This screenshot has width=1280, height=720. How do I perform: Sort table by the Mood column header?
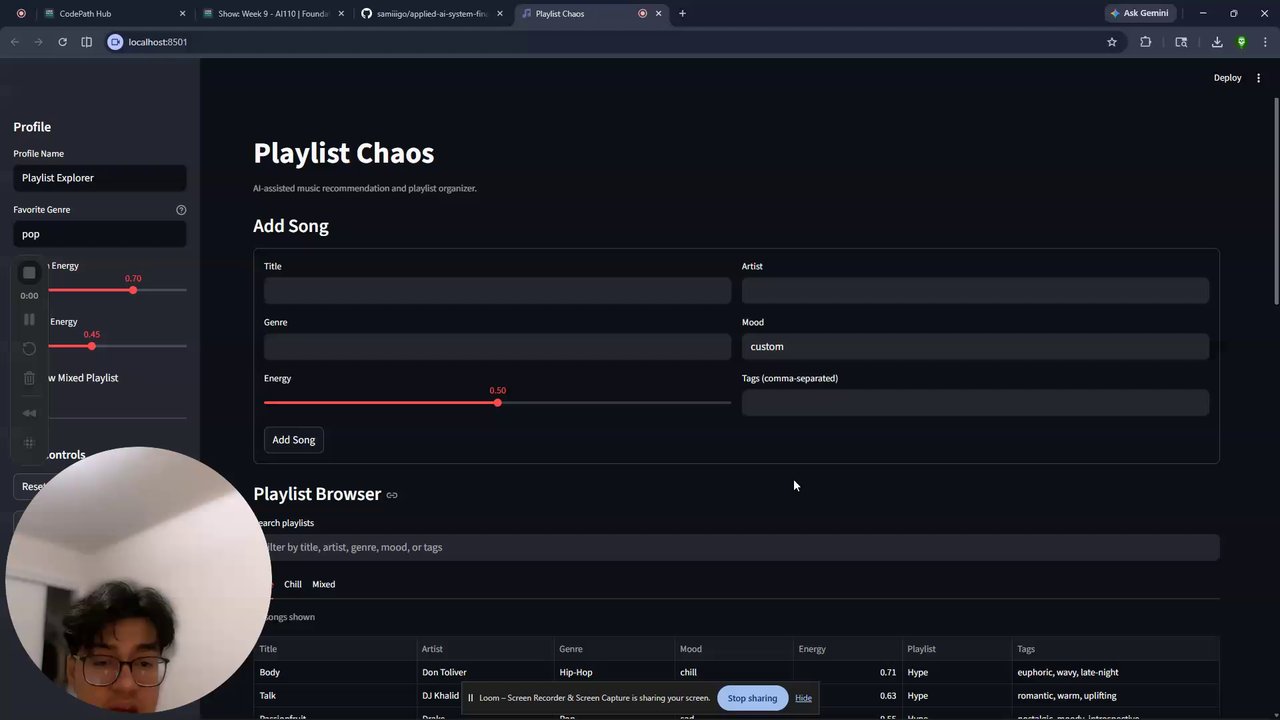coord(734,649)
